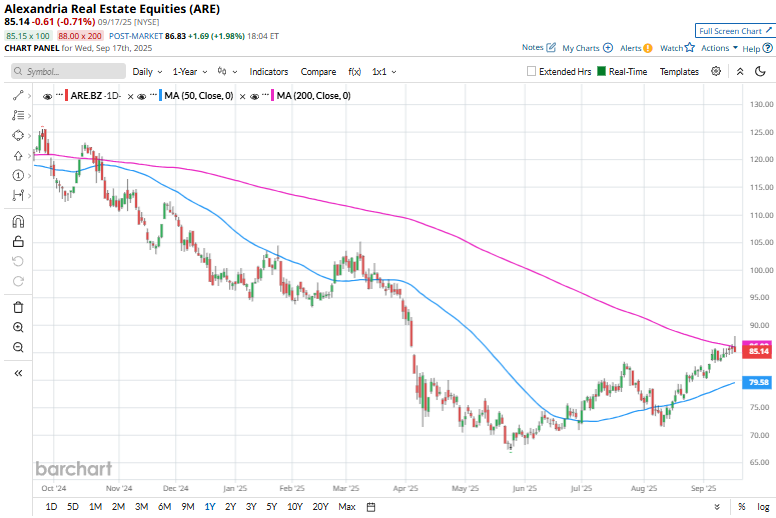Open the MA 50 blue color swatch
Viewport: 776px width, 518px height.
point(160,95)
